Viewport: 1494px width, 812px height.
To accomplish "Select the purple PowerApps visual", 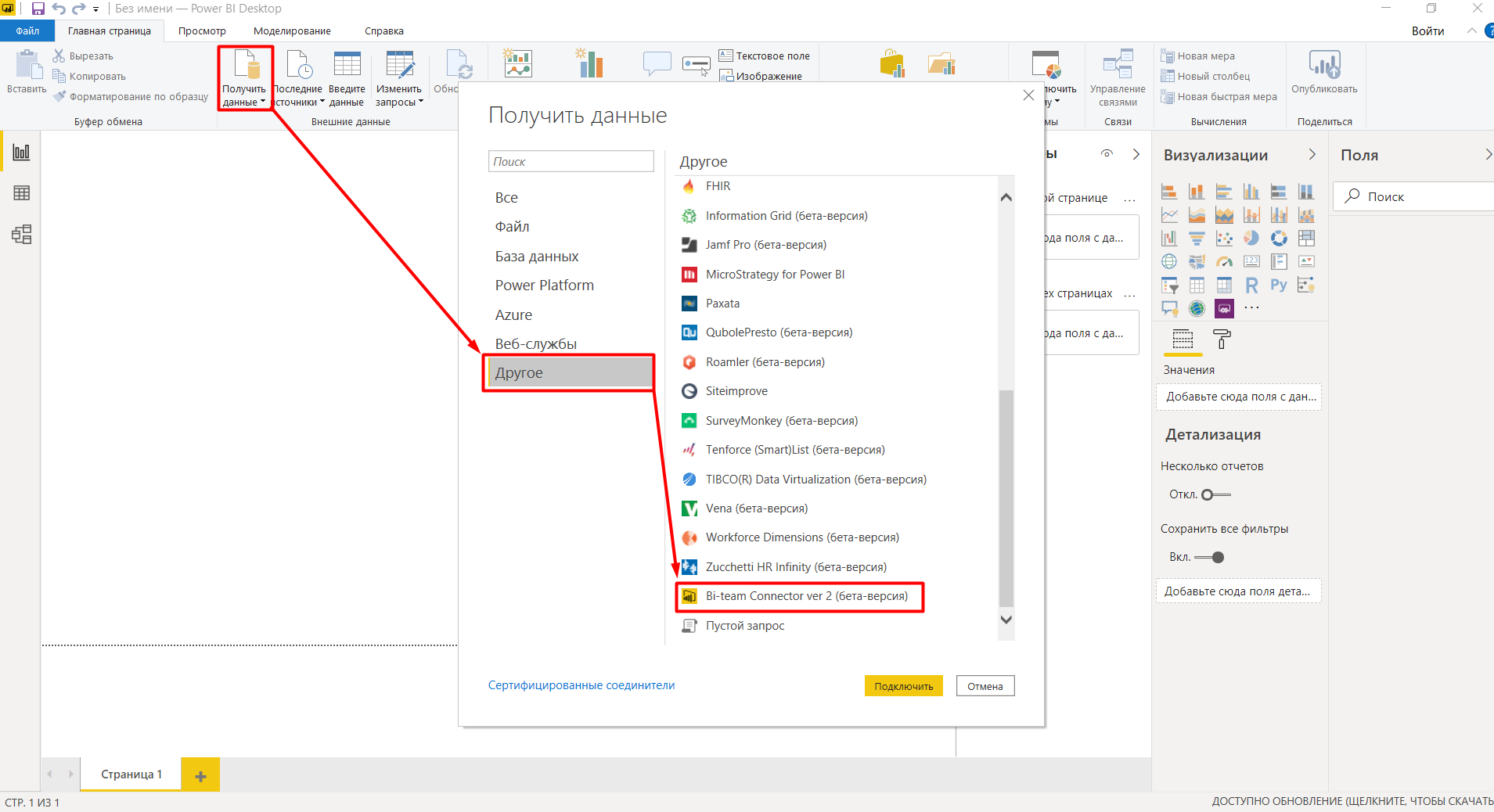I will (x=1224, y=308).
